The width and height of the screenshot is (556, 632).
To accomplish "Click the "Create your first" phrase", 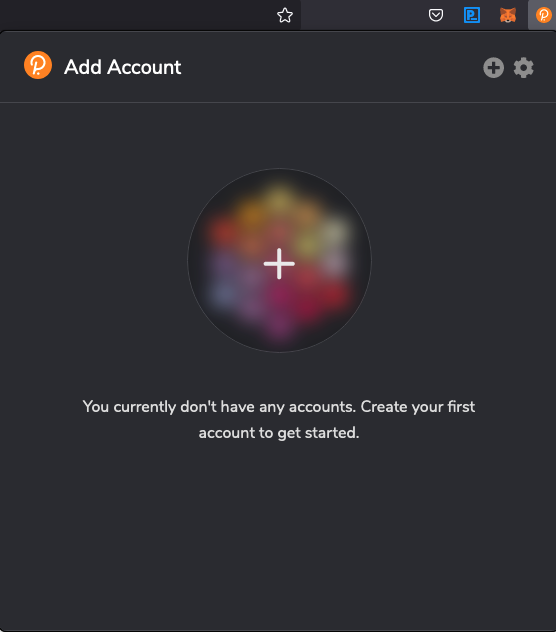I will tap(418, 407).
